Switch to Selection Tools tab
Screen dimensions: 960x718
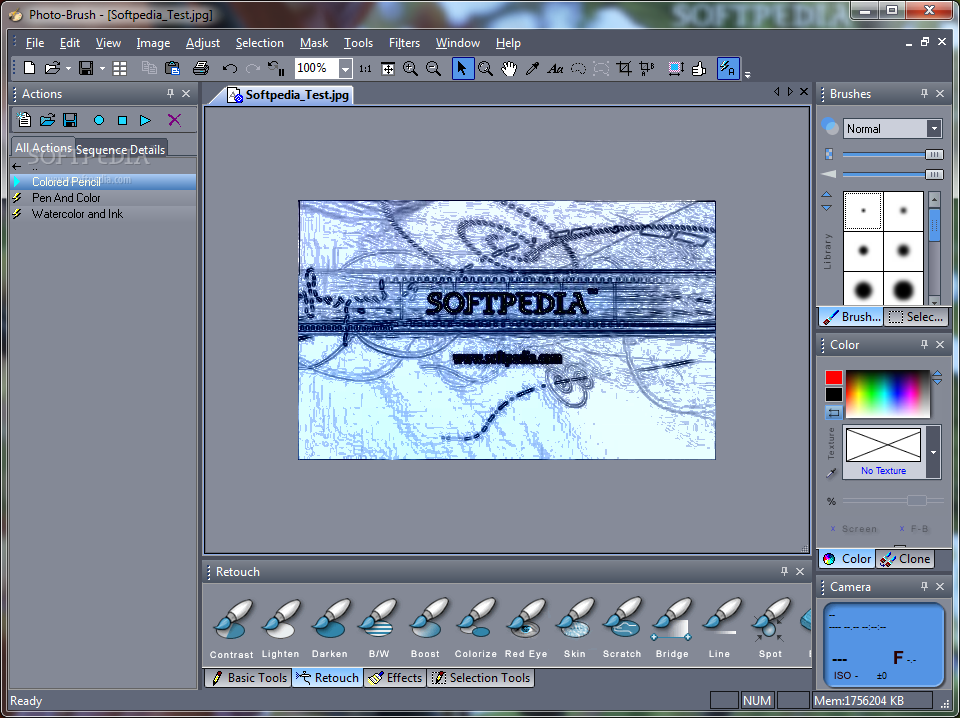coord(481,678)
